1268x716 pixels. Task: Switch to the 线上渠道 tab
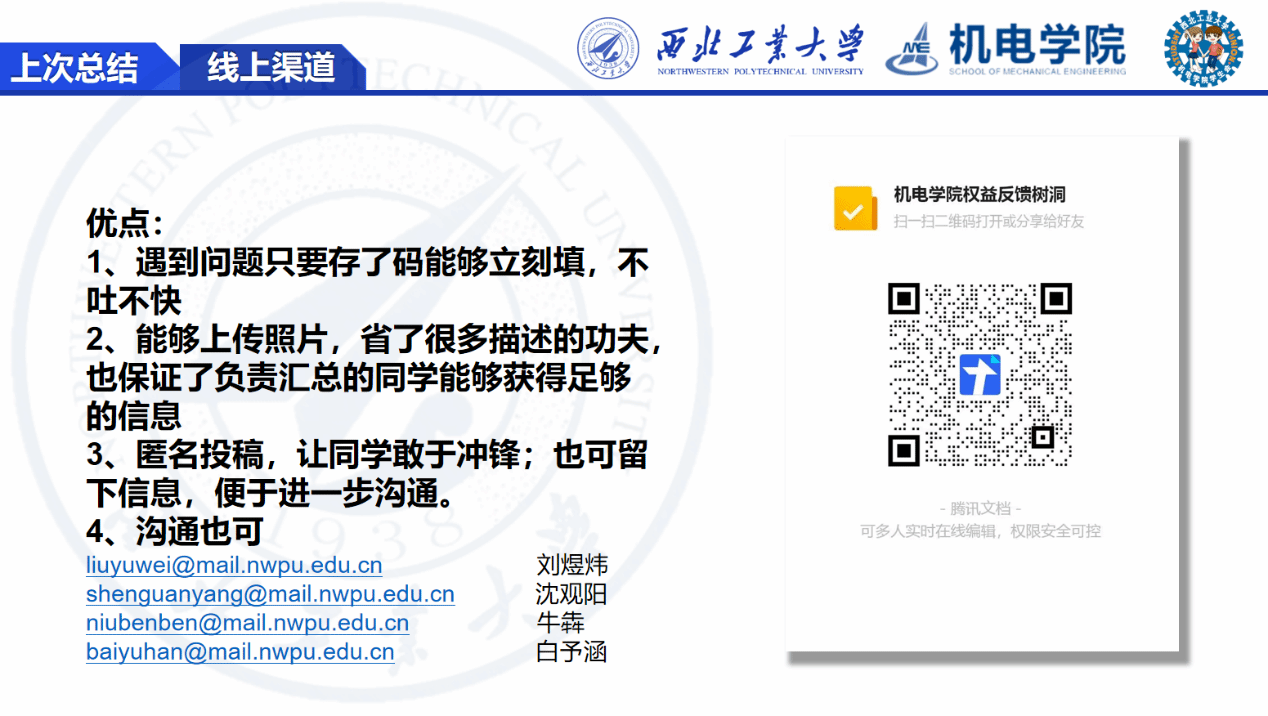(271, 68)
